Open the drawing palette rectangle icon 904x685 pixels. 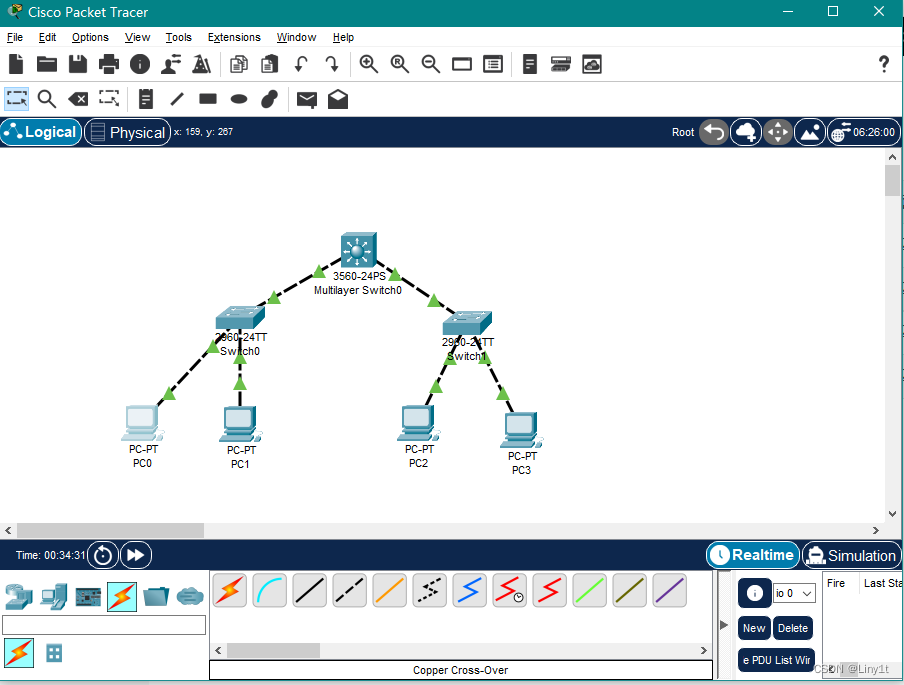pos(462,64)
